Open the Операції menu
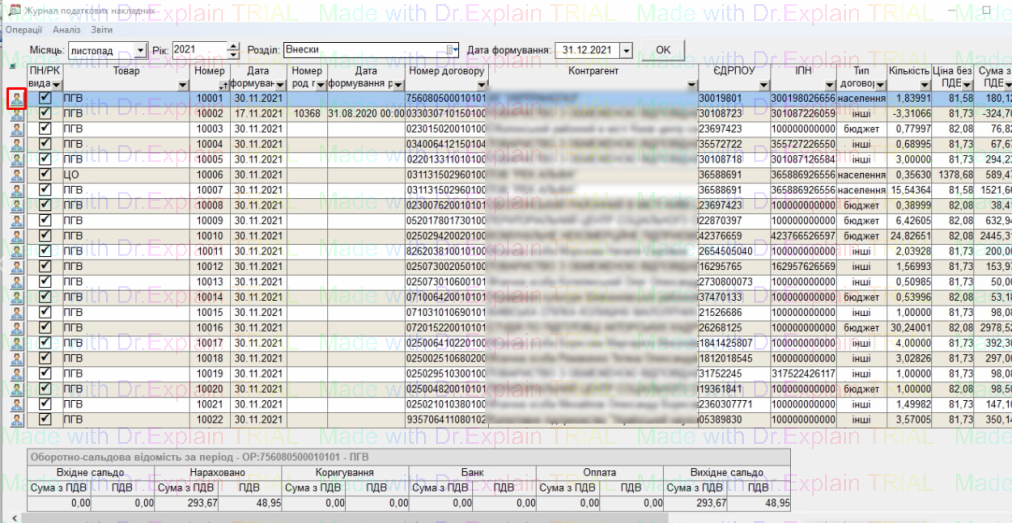The image size is (1012, 523). 22,31
